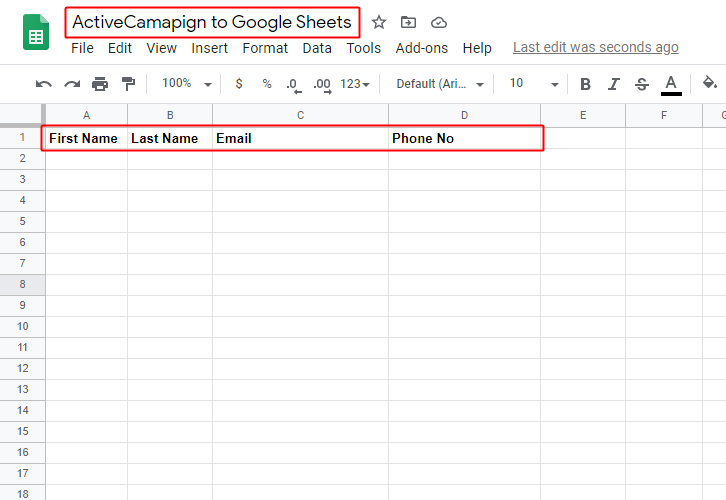Screen dimensions: 726x500
Task: Open the Default (Arial) font dropdown
Action: (440, 84)
